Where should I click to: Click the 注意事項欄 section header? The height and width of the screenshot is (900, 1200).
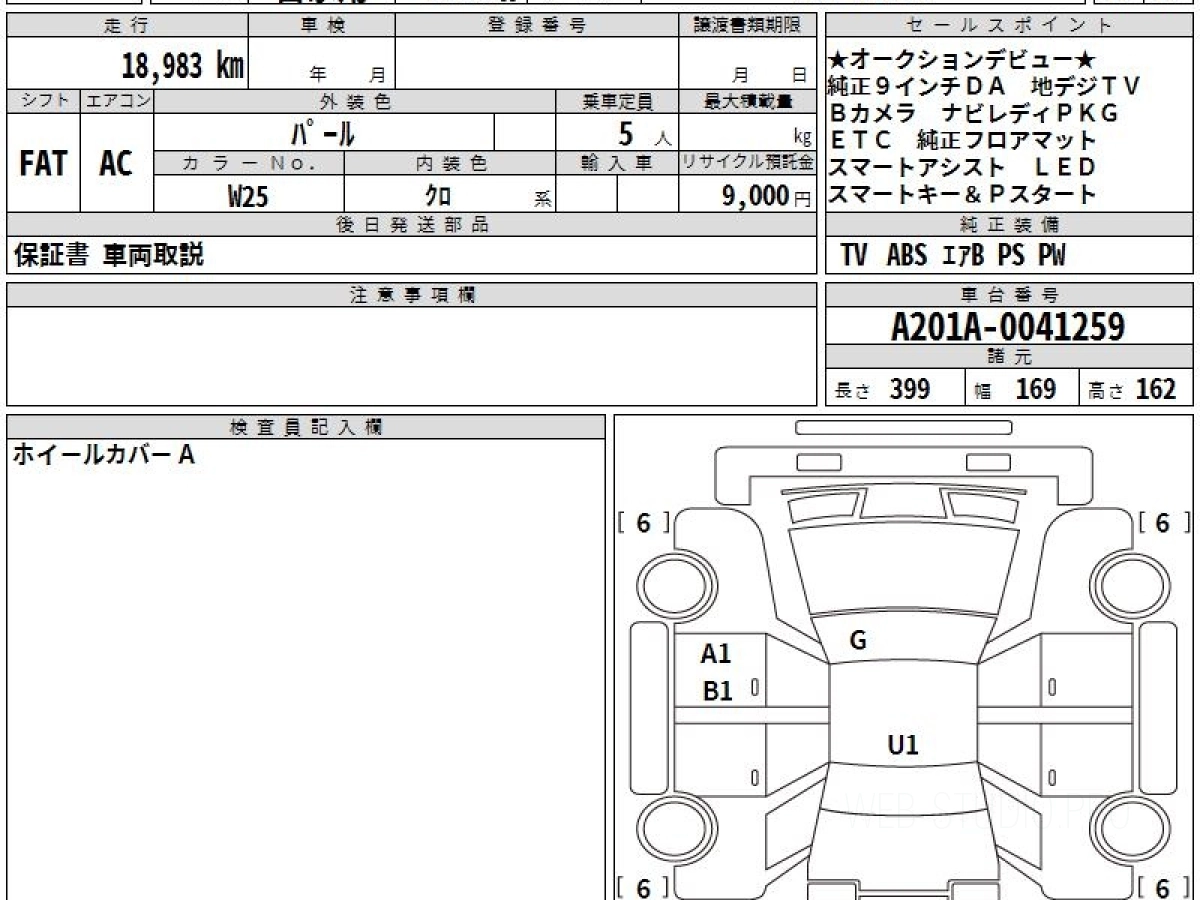[x=412, y=295]
